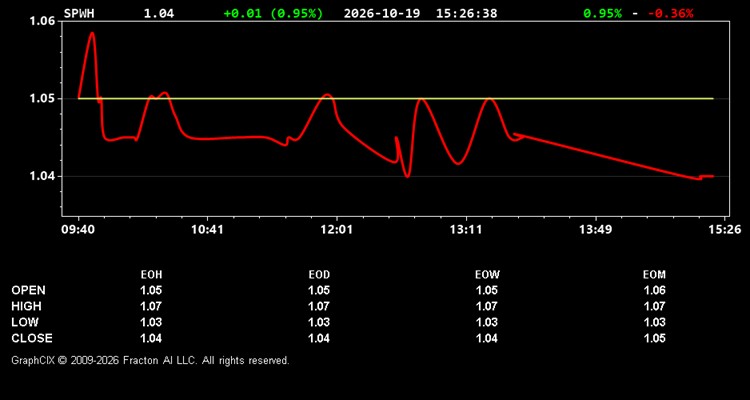Click the EOM OPEN value 1.06
The image size is (750, 400).
click(654, 290)
